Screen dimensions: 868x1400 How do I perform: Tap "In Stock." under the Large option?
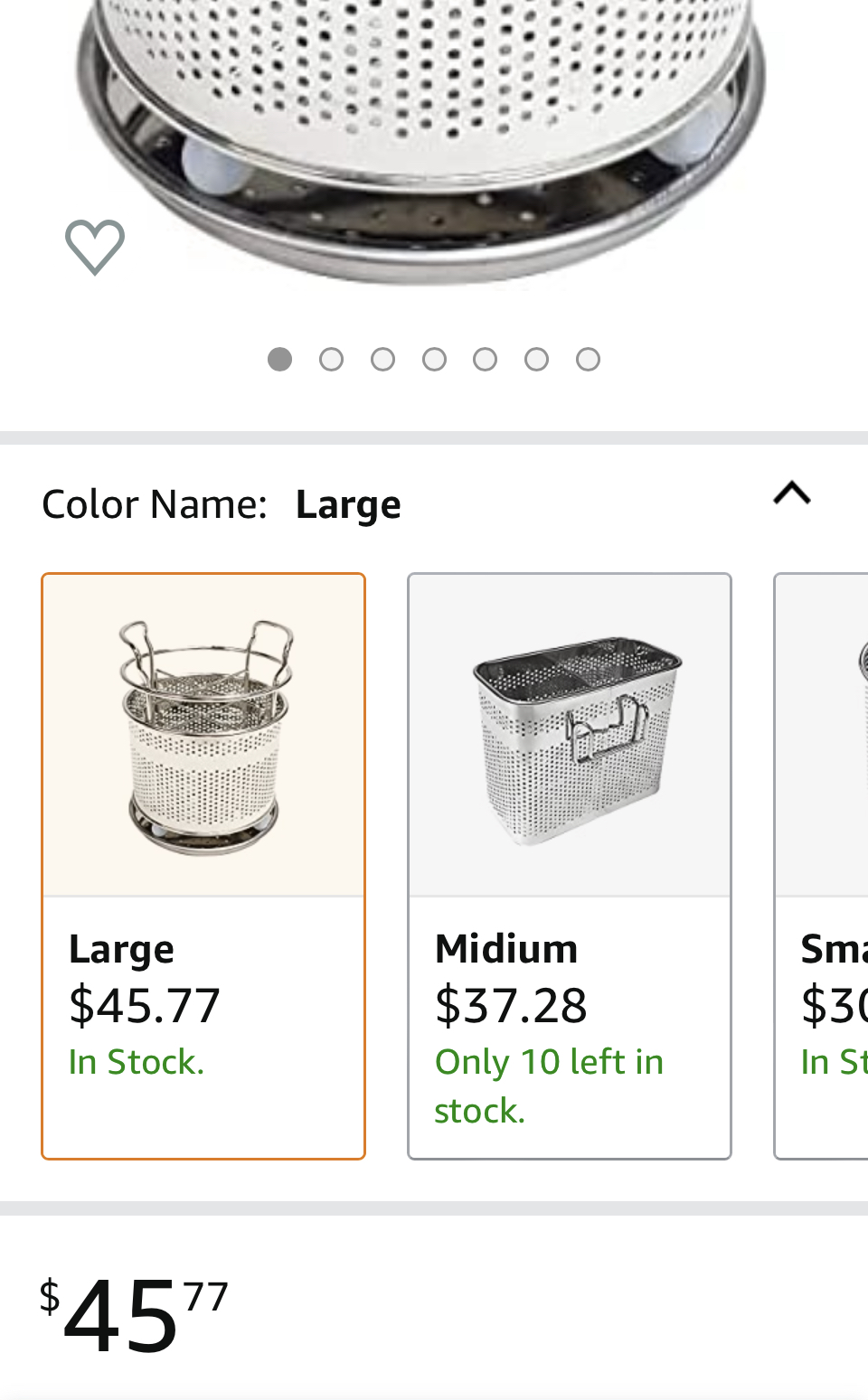[137, 1062]
